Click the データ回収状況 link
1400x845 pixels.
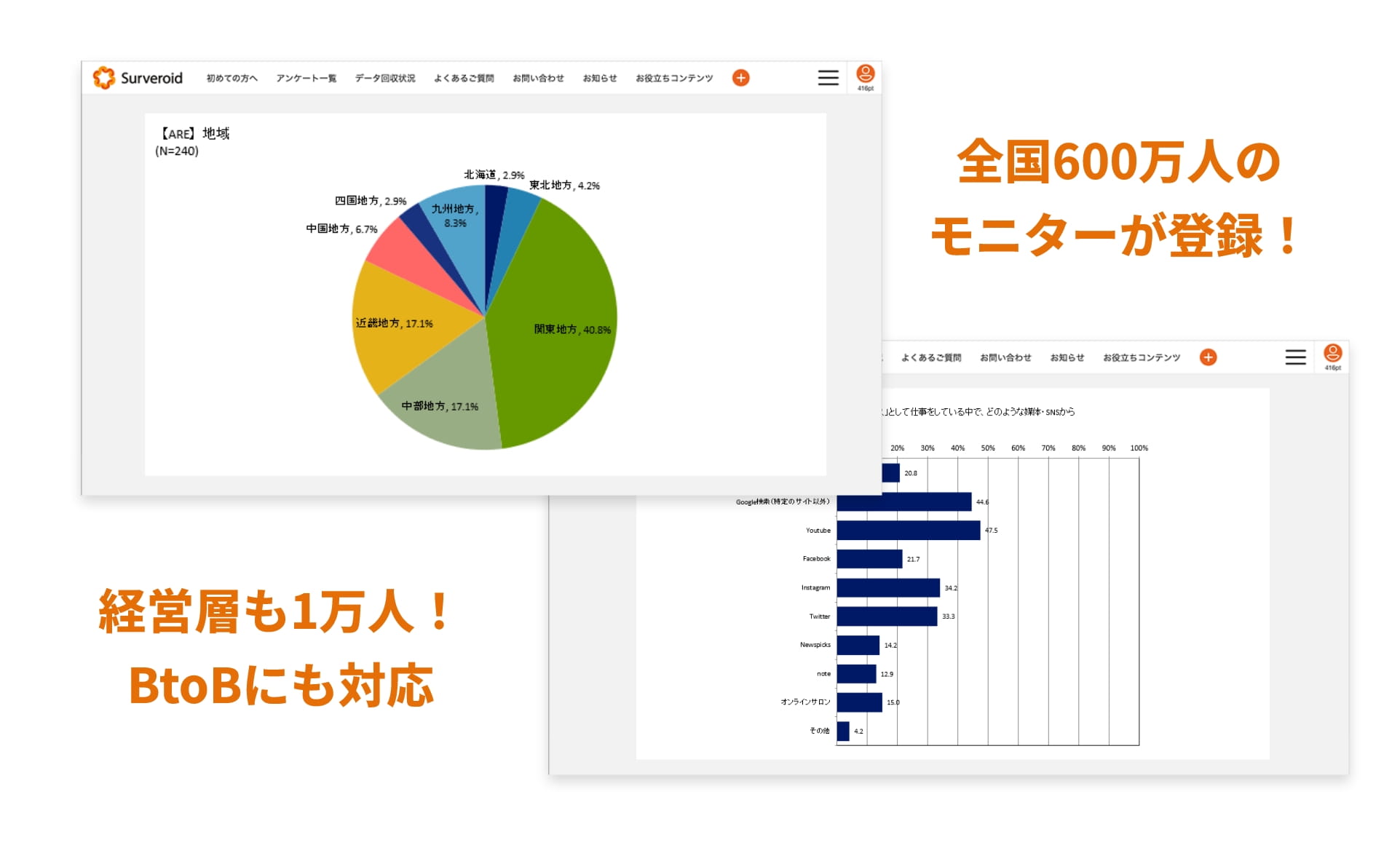[384, 78]
